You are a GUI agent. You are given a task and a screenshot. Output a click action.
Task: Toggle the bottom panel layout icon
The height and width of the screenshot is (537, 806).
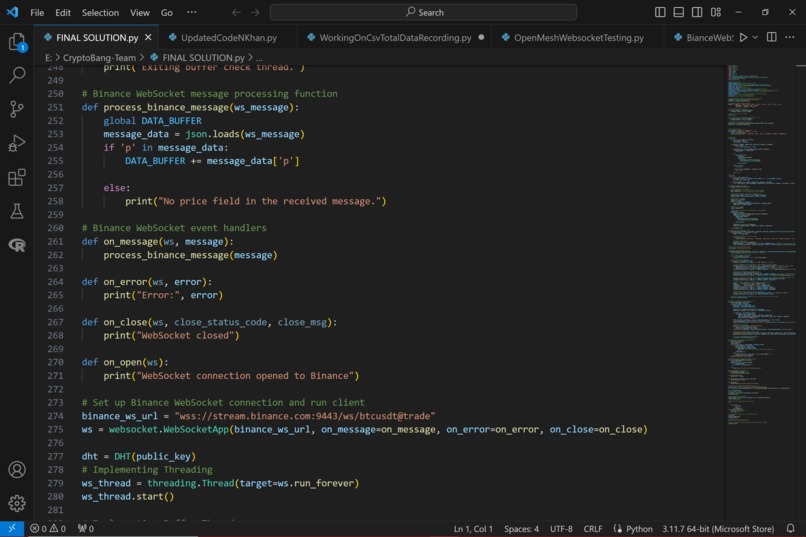(679, 12)
